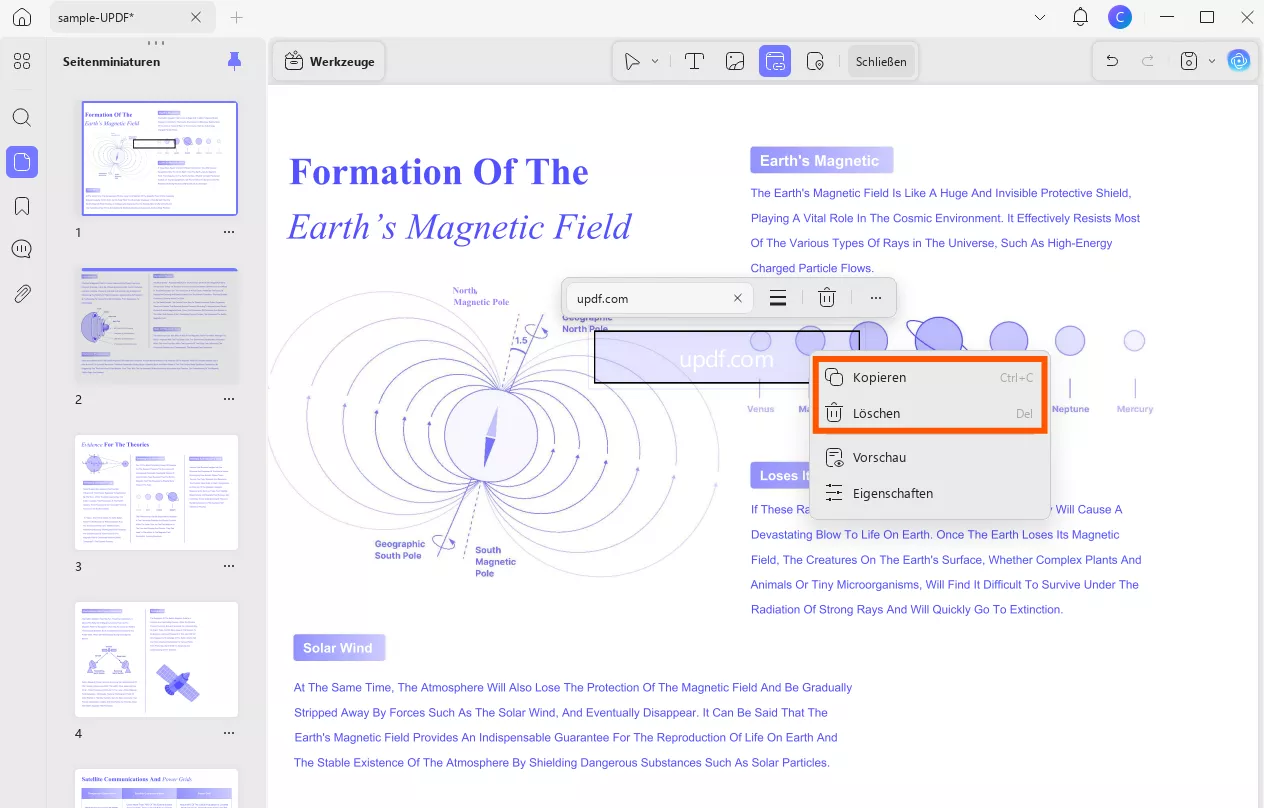Redo the last action
The height and width of the screenshot is (808, 1264).
tap(1148, 61)
